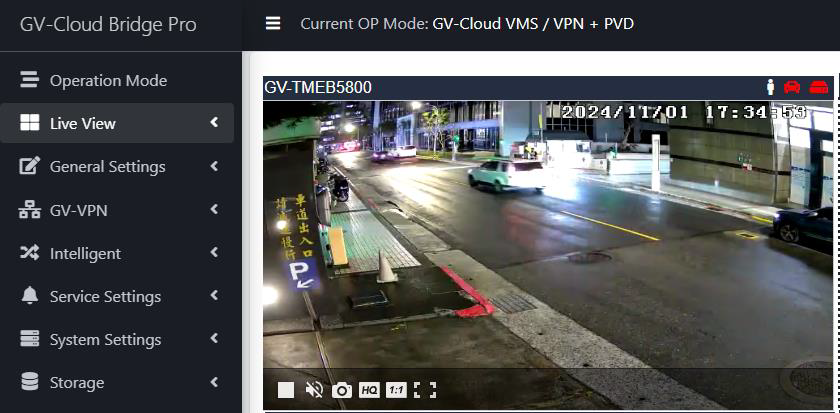The image size is (840, 413).
Task: Enter fullscreen view of the camera
Action: [x=424, y=390]
